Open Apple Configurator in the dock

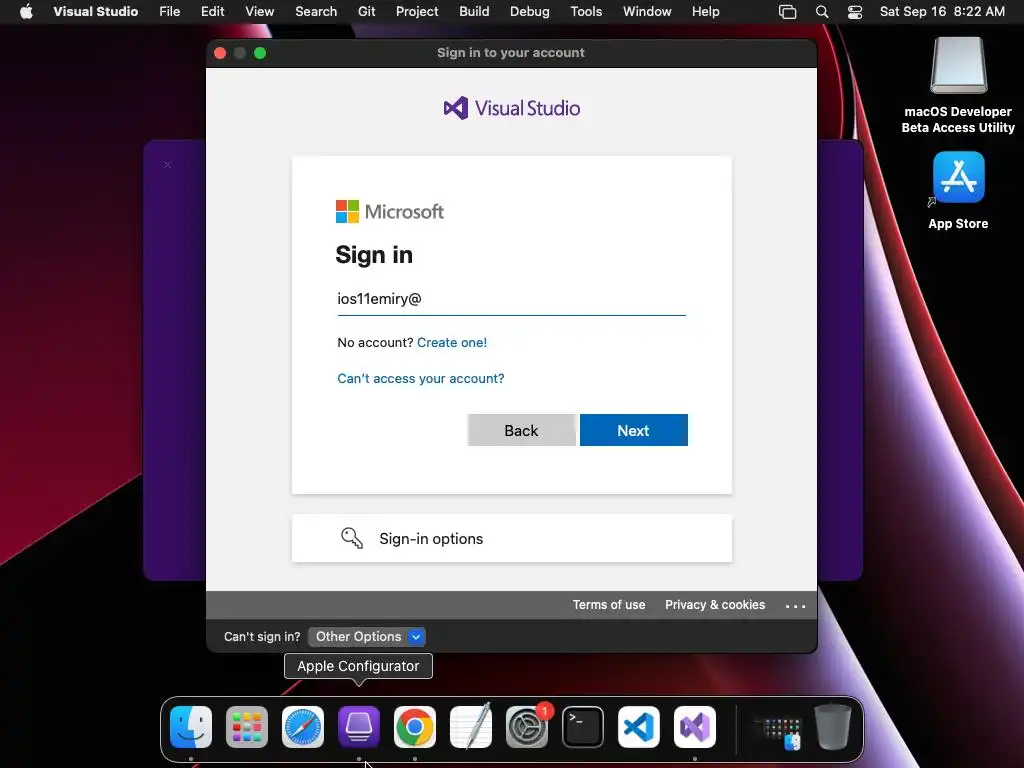point(359,727)
